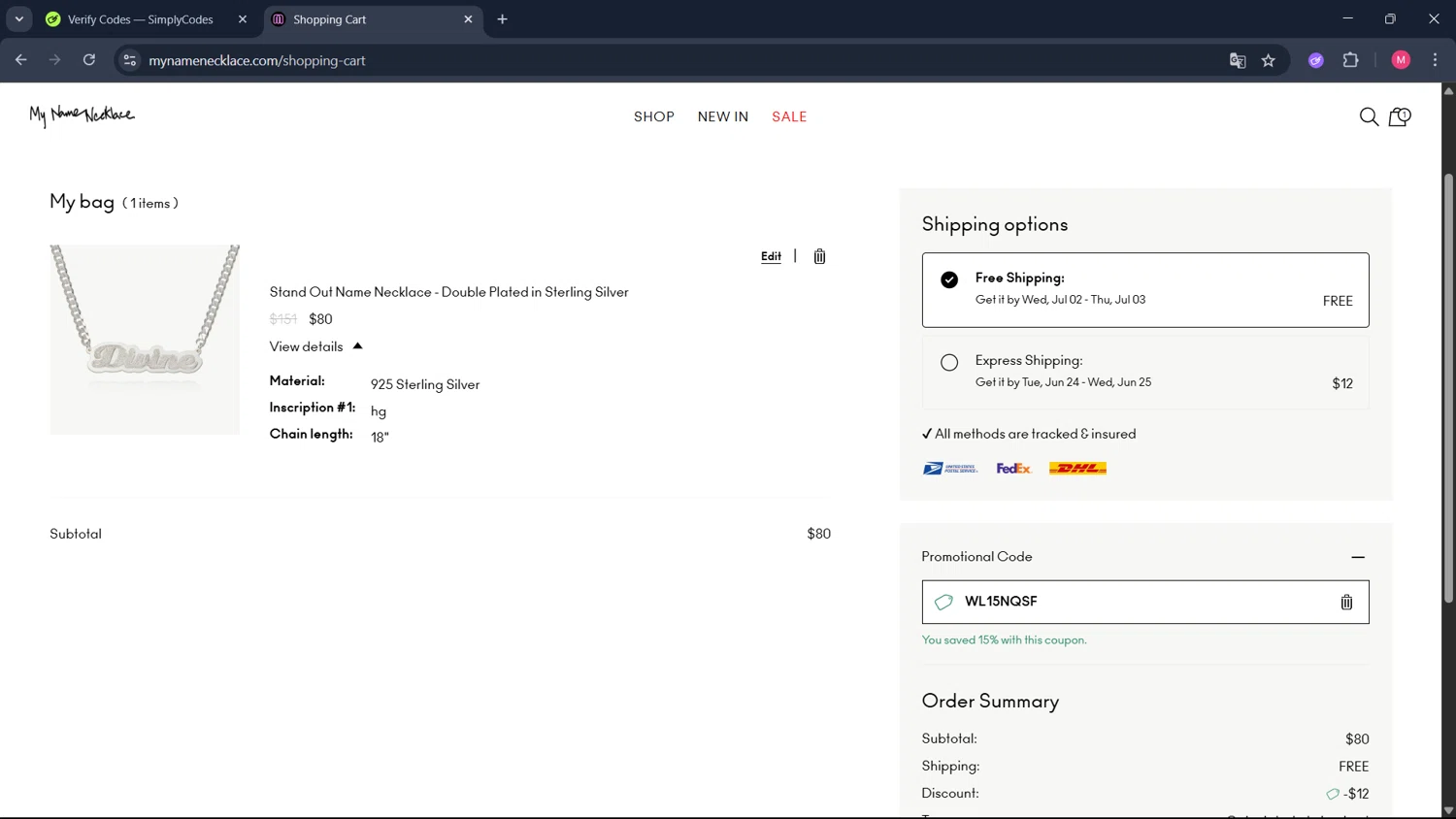Click the green discount tag icon
The width and height of the screenshot is (1456, 819).
coord(1333,794)
